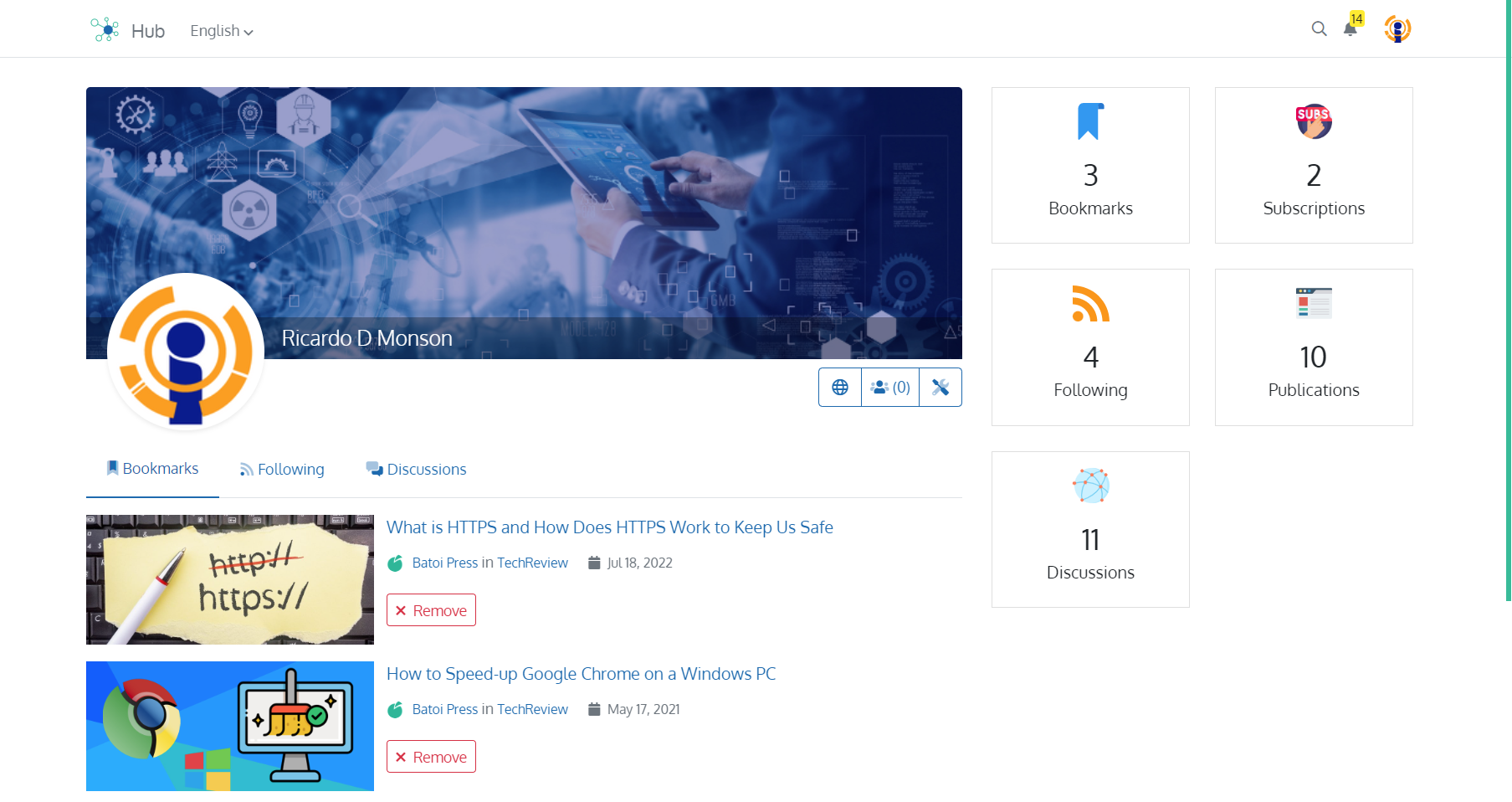Open How to Speed-up Google Chrome title
Screen dimensions: 1512x802
point(582,674)
